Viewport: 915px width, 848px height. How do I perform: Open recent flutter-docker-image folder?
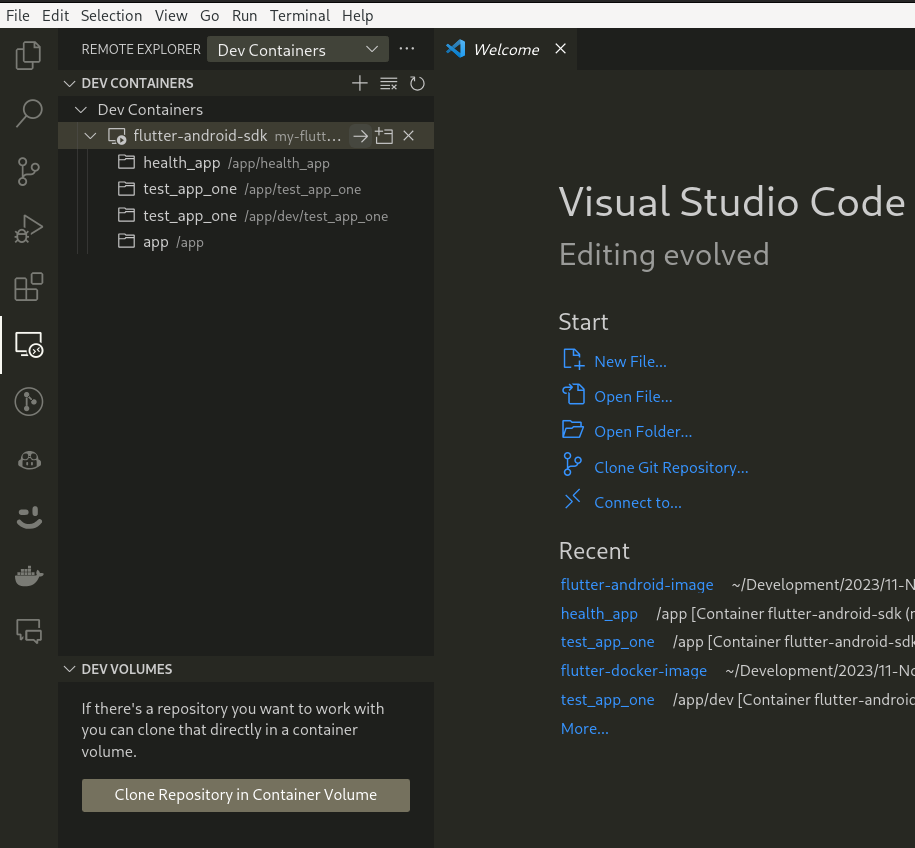634,671
